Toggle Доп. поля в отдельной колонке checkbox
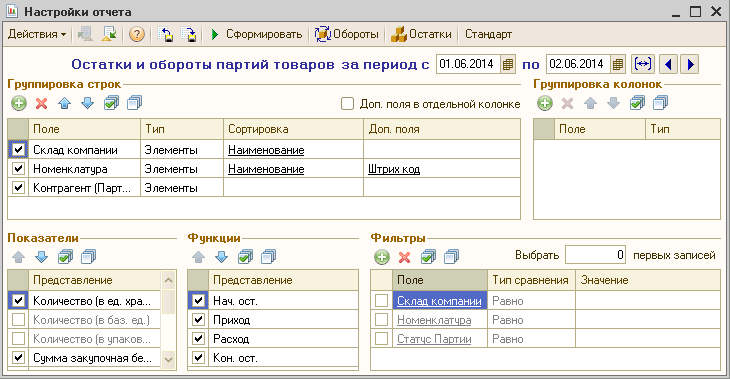The width and height of the screenshot is (730, 379). pyautogui.click(x=347, y=104)
